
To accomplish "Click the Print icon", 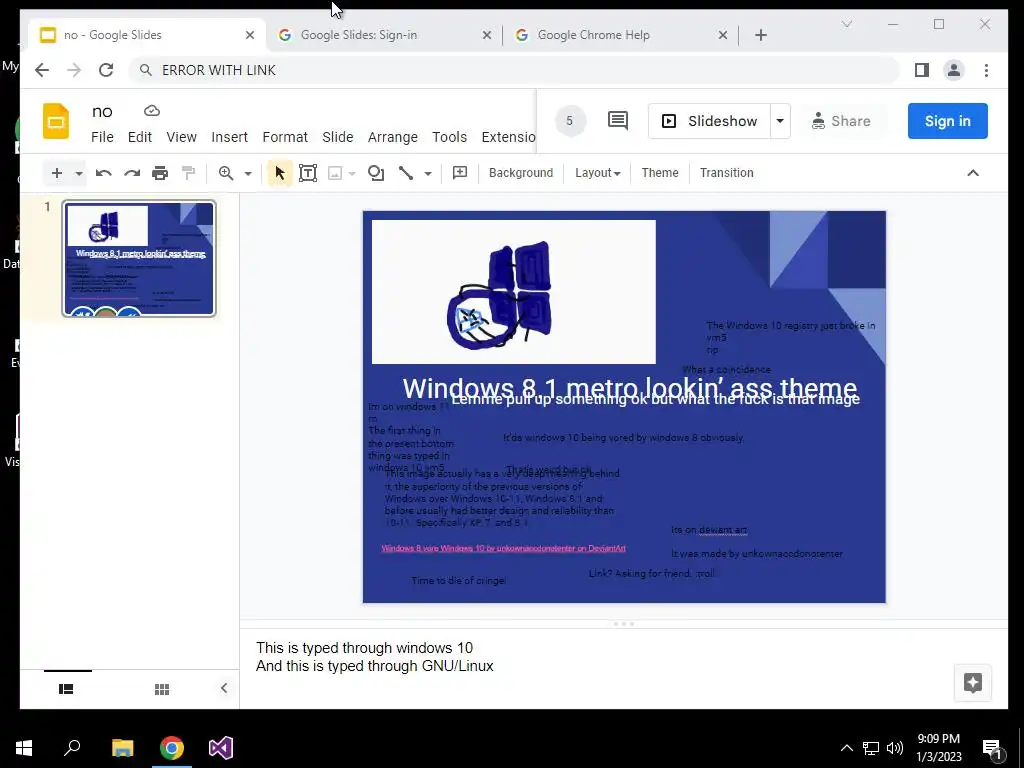I will [160, 173].
